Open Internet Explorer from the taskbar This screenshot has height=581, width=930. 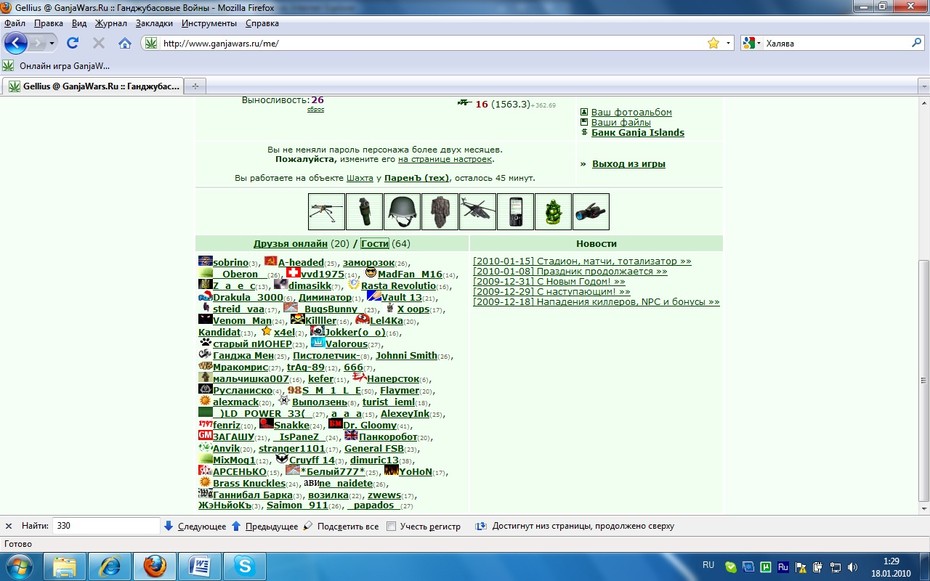pyautogui.click(x=110, y=567)
